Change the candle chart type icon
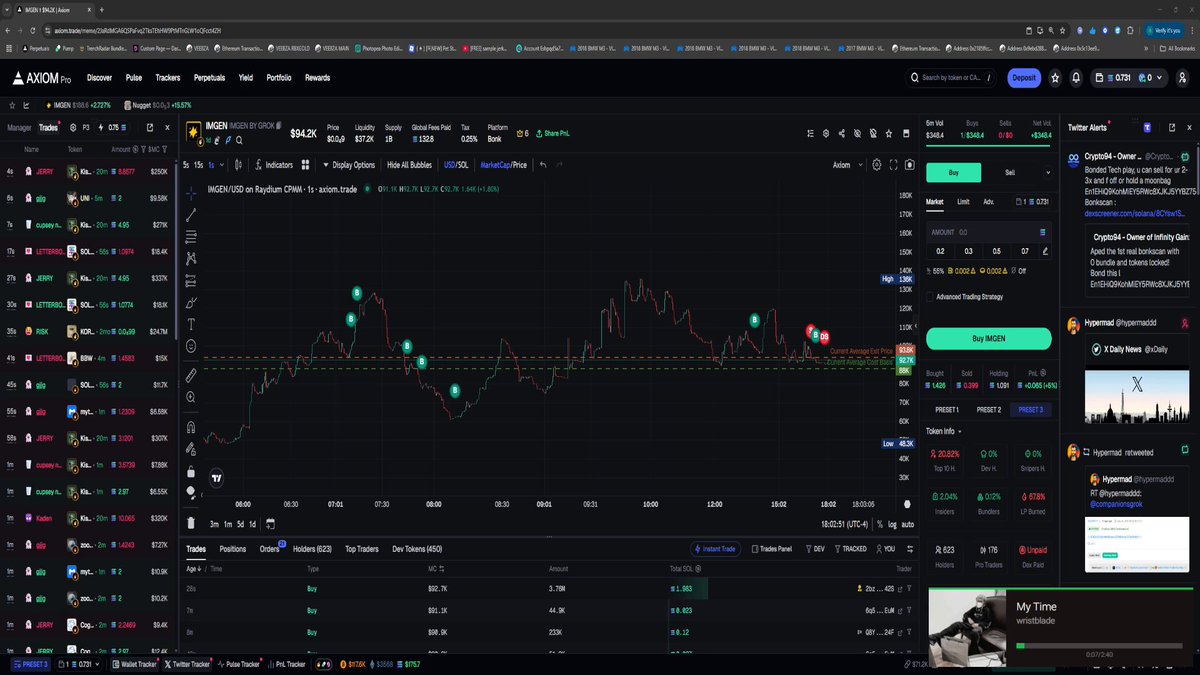The height and width of the screenshot is (675, 1200). click(x=237, y=165)
